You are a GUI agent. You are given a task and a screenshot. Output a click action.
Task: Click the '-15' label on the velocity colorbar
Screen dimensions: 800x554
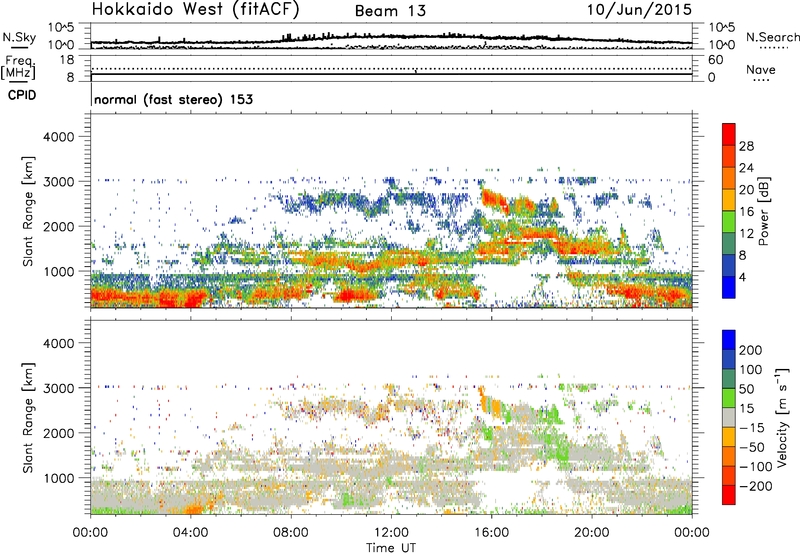[x=752, y=428]
